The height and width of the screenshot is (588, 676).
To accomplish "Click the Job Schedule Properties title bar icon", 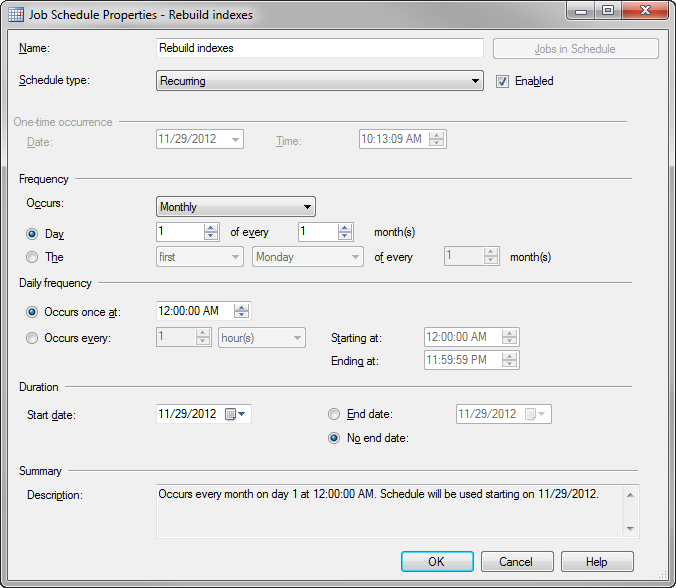I will [16, 14].
